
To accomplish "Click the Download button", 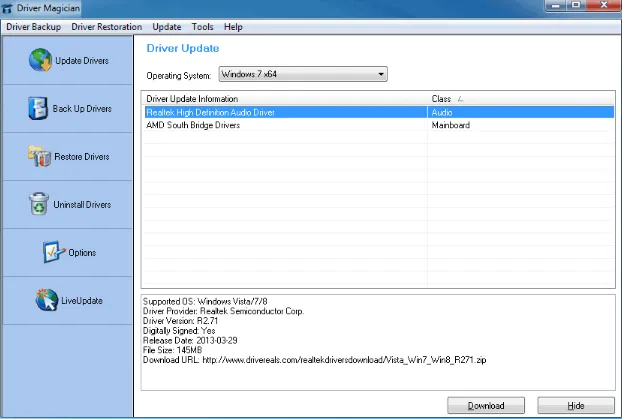I will [x=486, y=406].
